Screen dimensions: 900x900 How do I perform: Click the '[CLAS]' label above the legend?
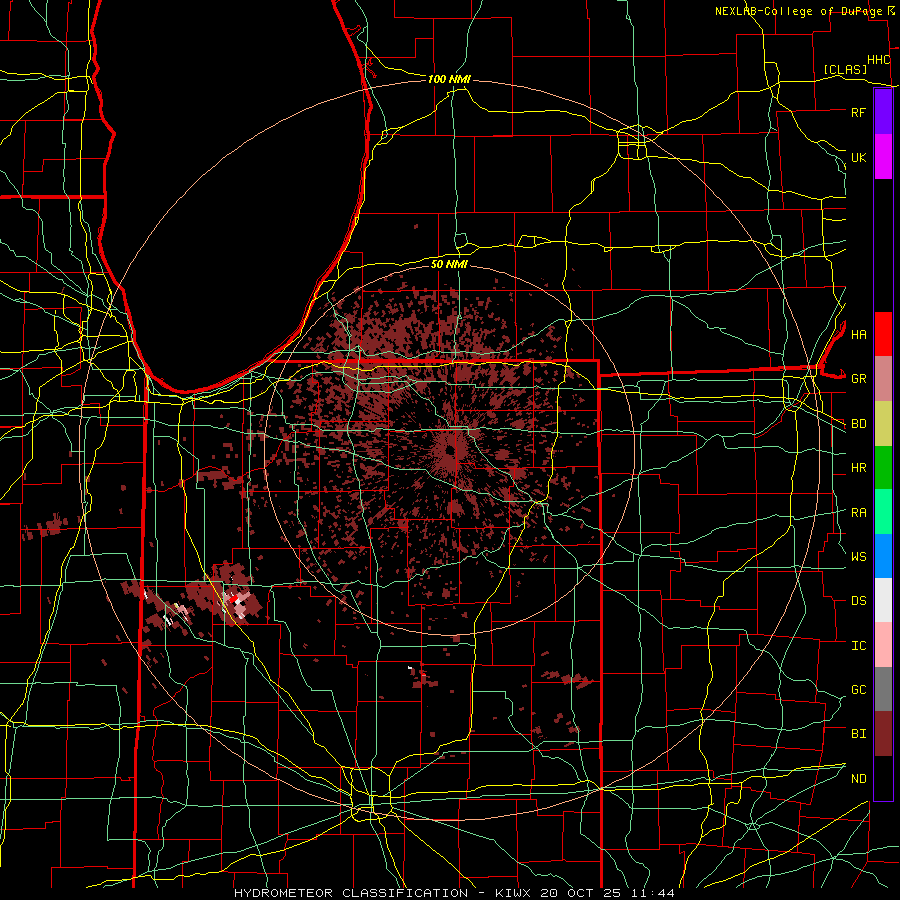coord(845,69)
